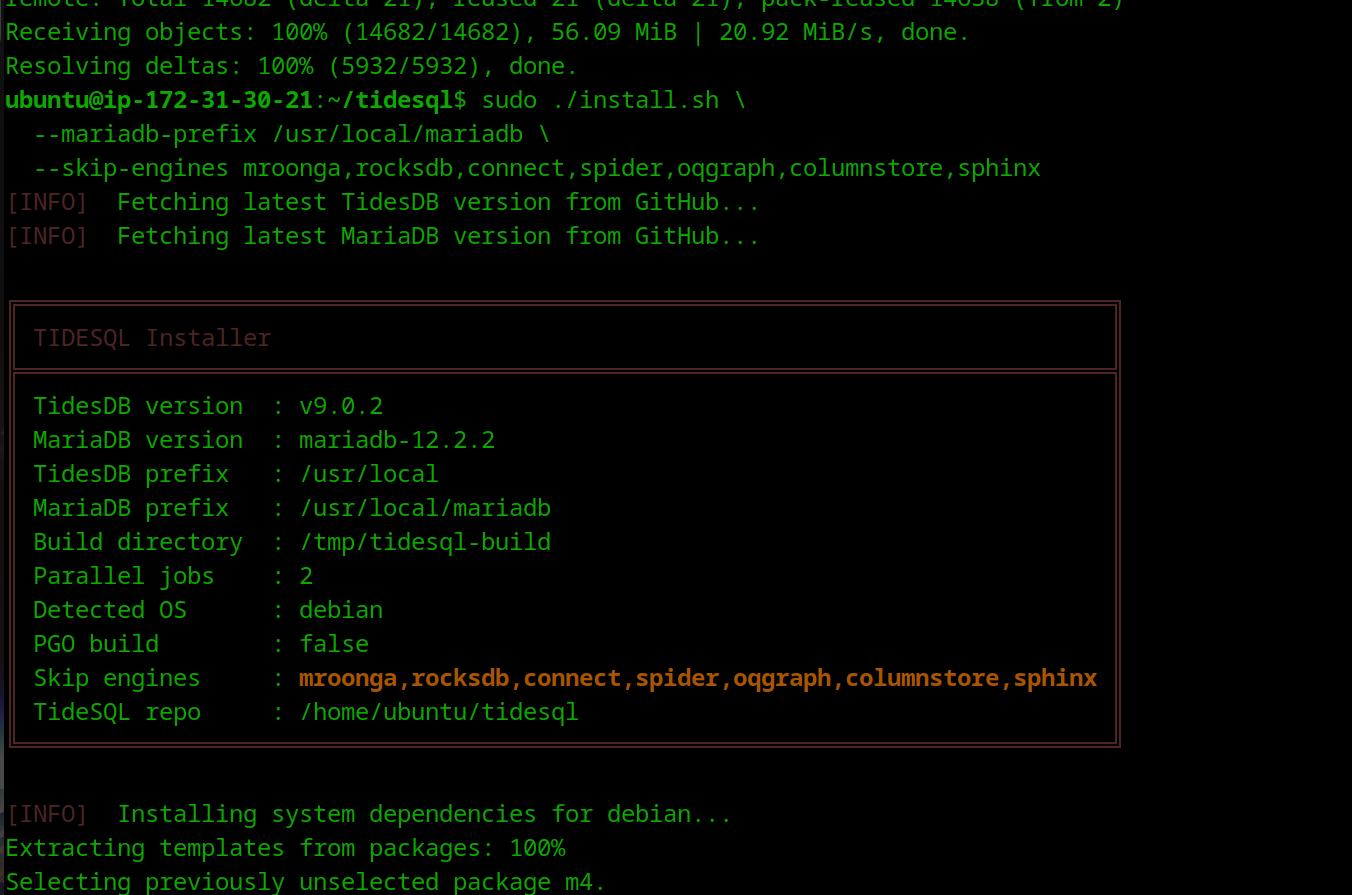
Task: Click the 'Installing system dependencies for debian' line
Action: tap(424, 814)
